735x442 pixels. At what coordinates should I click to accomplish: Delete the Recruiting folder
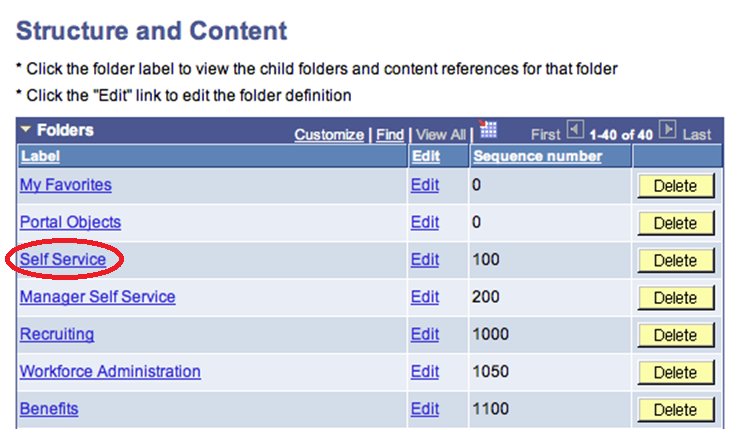pos(675,335)
